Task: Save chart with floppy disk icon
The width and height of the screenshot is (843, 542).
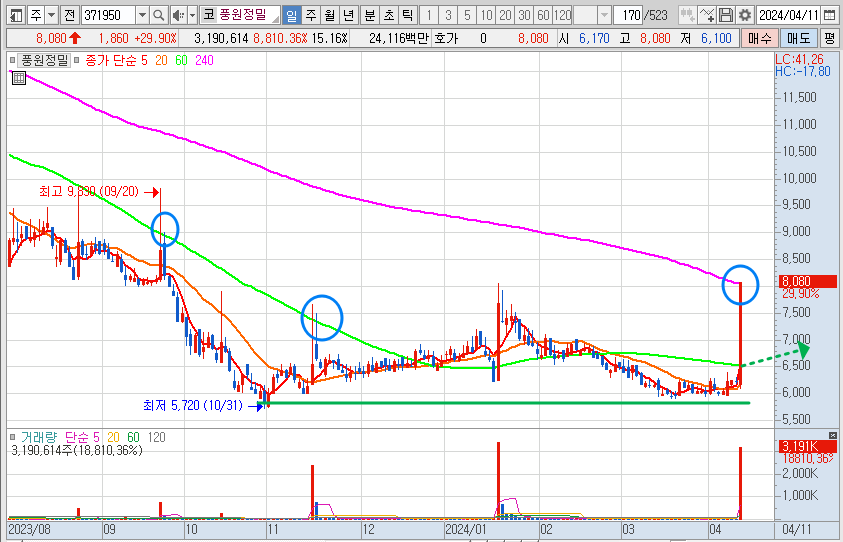Action: (726, 15)
